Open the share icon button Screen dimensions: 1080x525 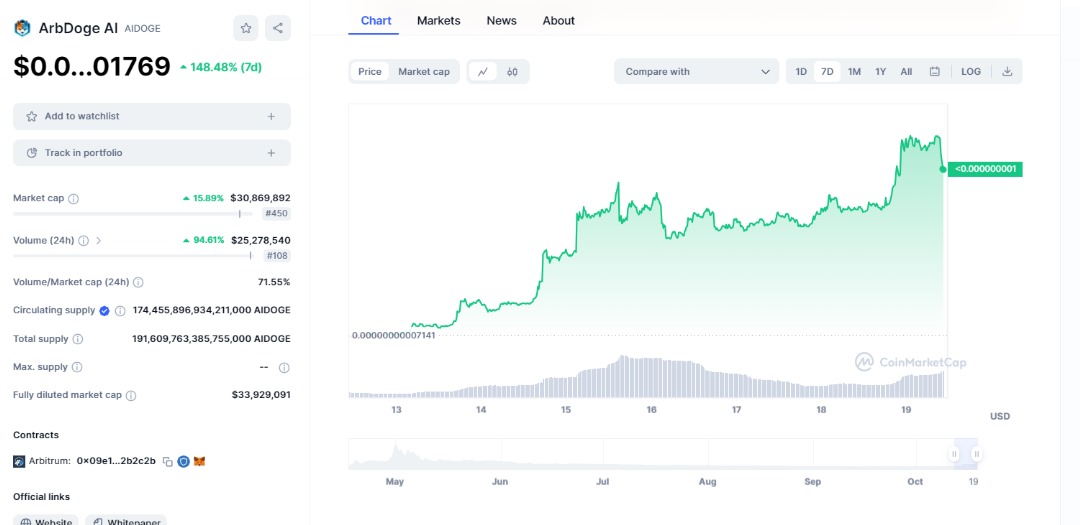(278, 28)
